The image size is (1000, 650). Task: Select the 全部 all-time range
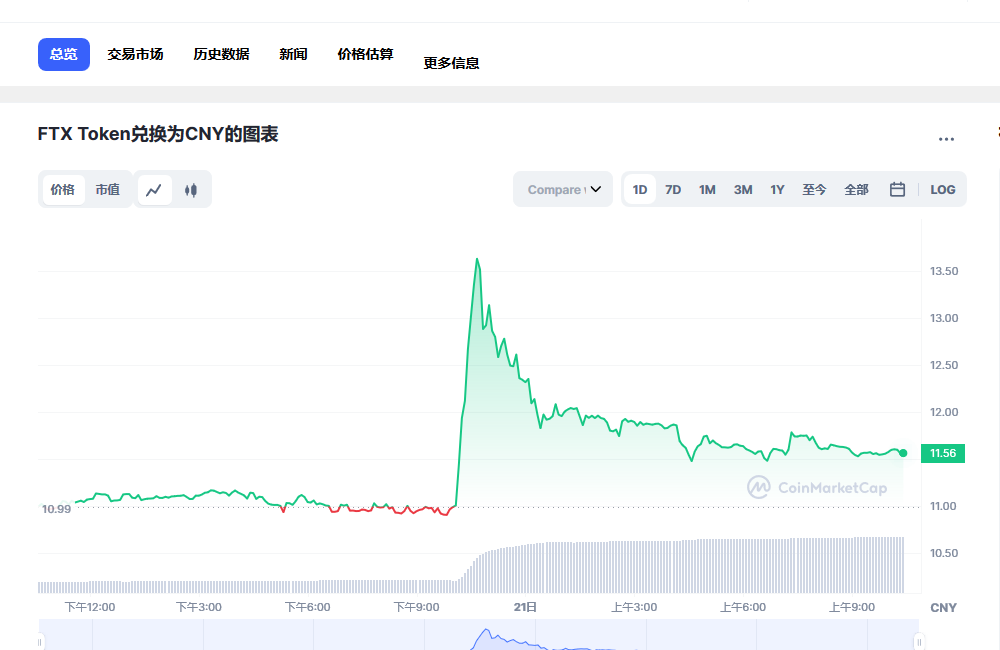(857, 189)
